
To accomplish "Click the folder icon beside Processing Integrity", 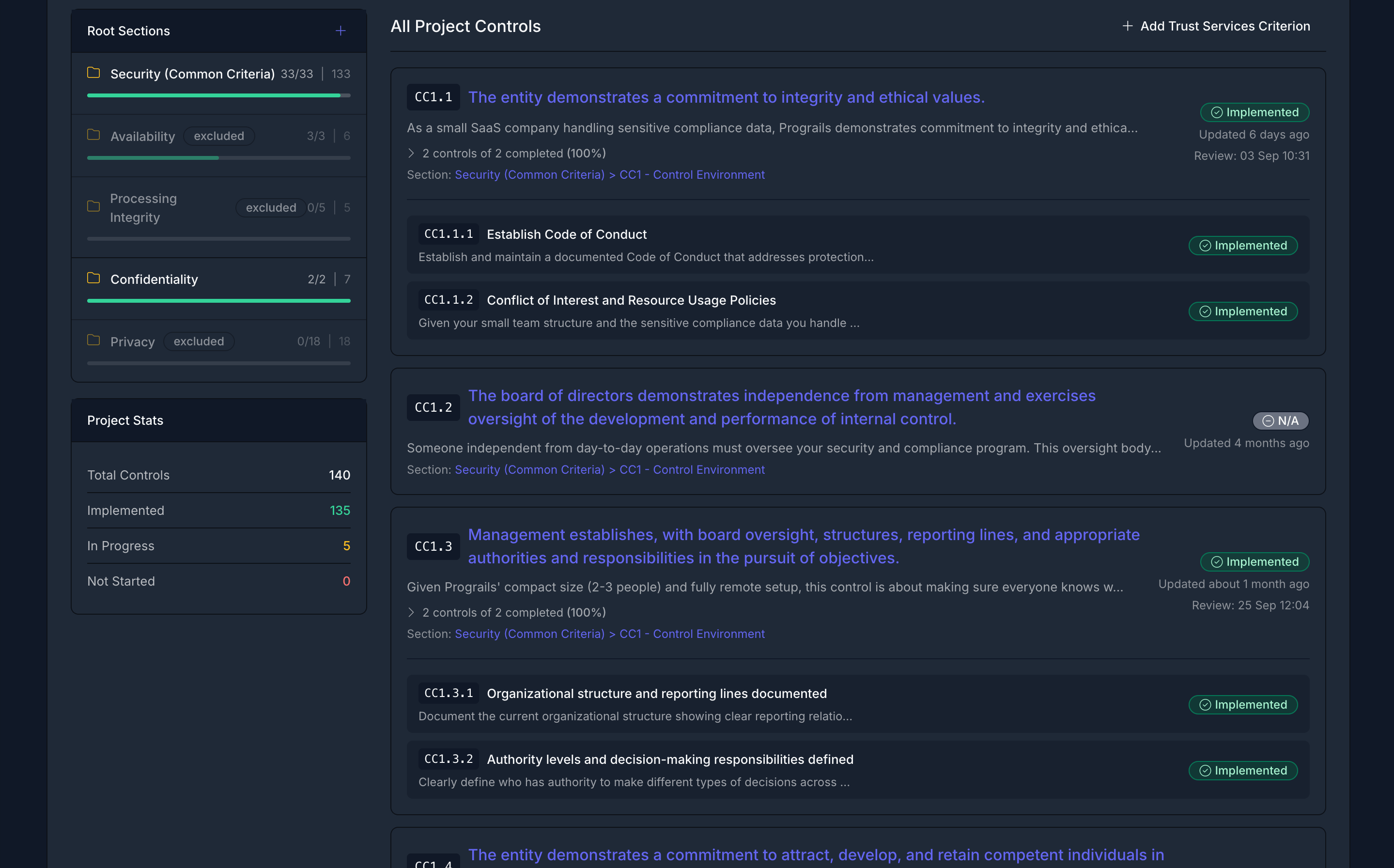I will pyautogui.click(x=93, y=206).
